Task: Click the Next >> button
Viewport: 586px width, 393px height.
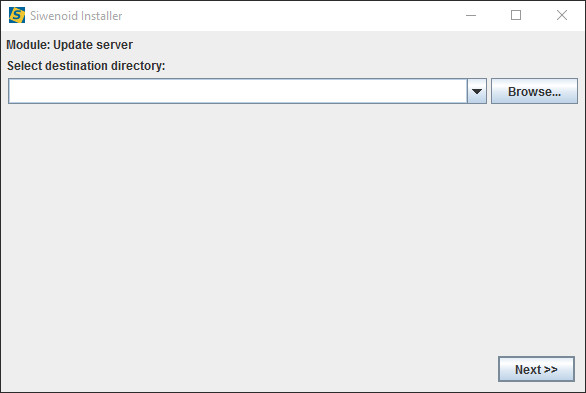Action: point(536,369)
